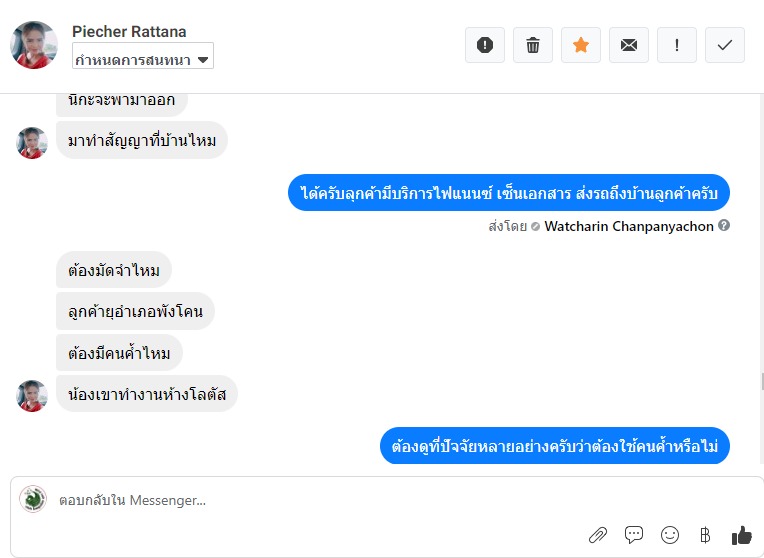
Task: Click help icon beside Watcharin Chanpanyachon
Action: click(724, 226)
